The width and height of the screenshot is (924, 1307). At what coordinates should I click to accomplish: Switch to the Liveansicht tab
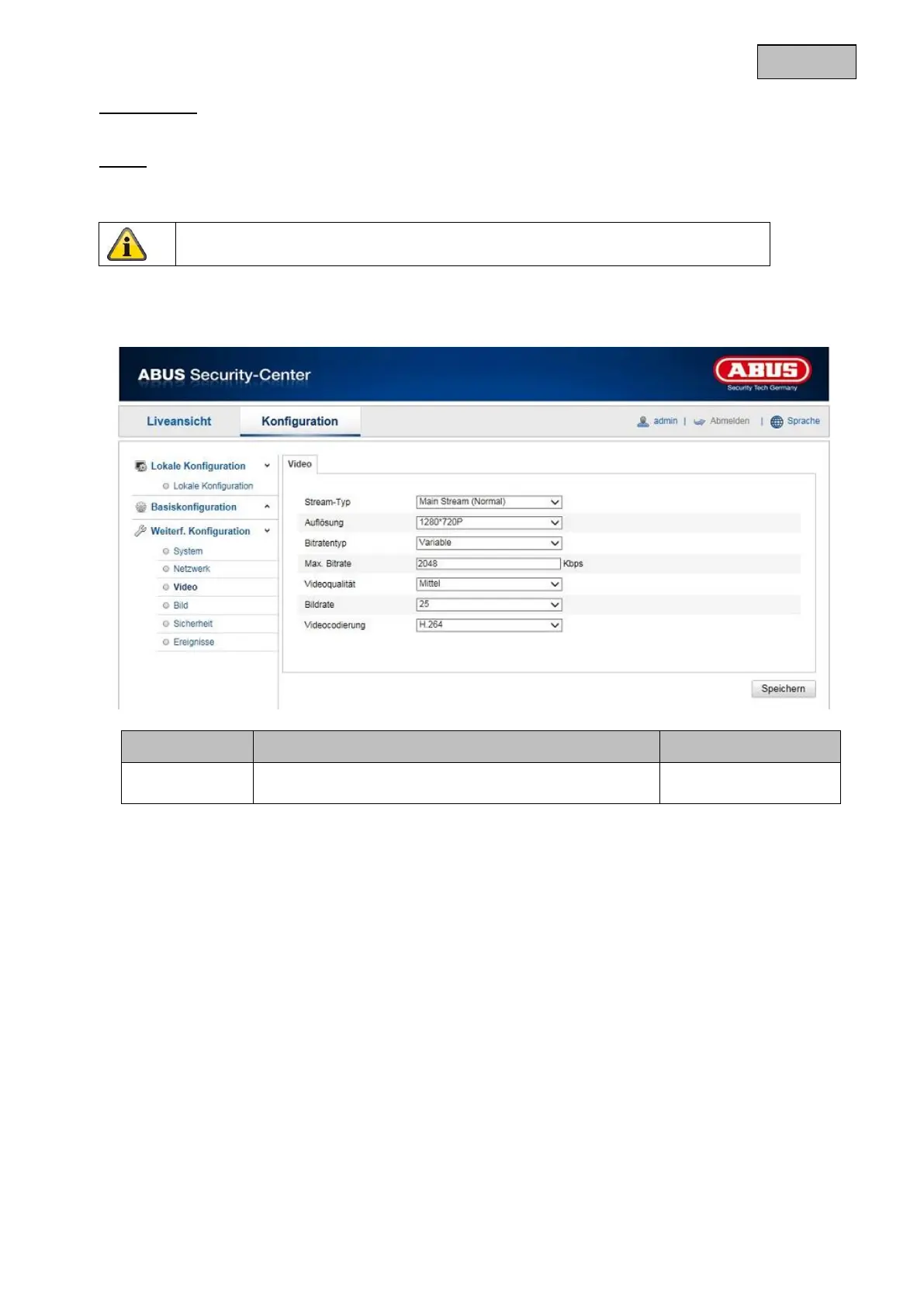[179, 421]
